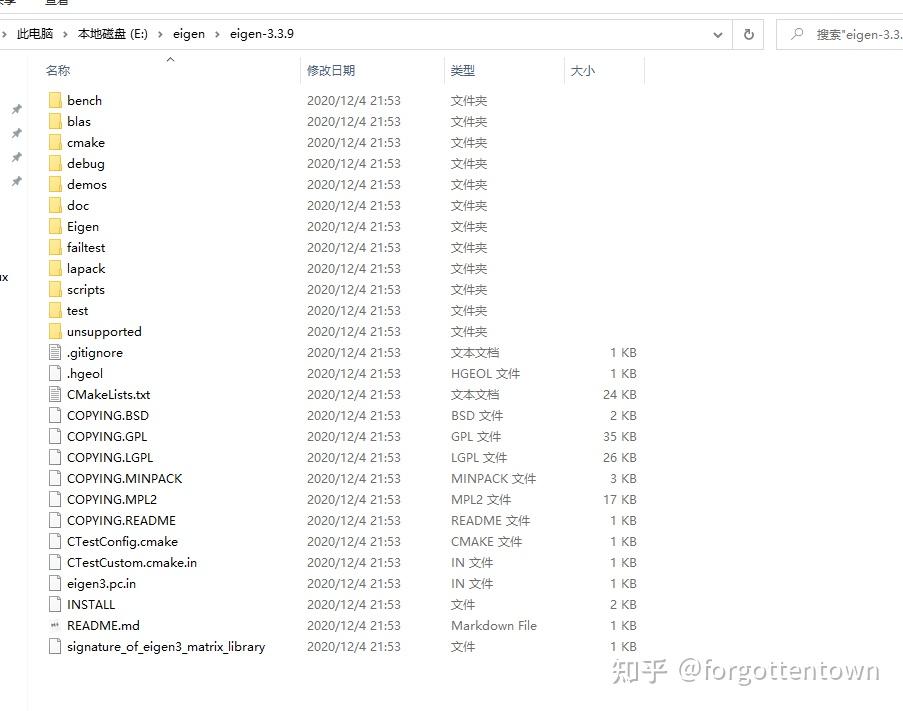Image resolution: width=903 pixels, height=711 pixels.
Task: Toggle the sort arrow on the 名称 column
Action: (170, 58)
